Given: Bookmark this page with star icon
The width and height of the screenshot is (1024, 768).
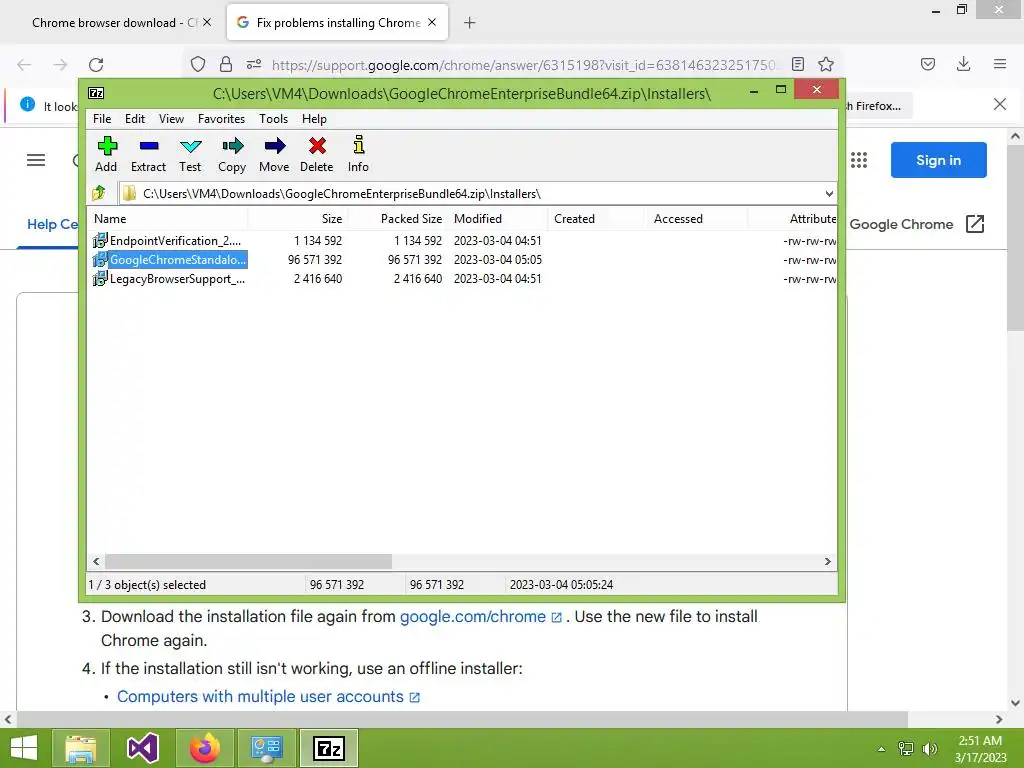Looking at the screenshot, I should coord(826,64).
